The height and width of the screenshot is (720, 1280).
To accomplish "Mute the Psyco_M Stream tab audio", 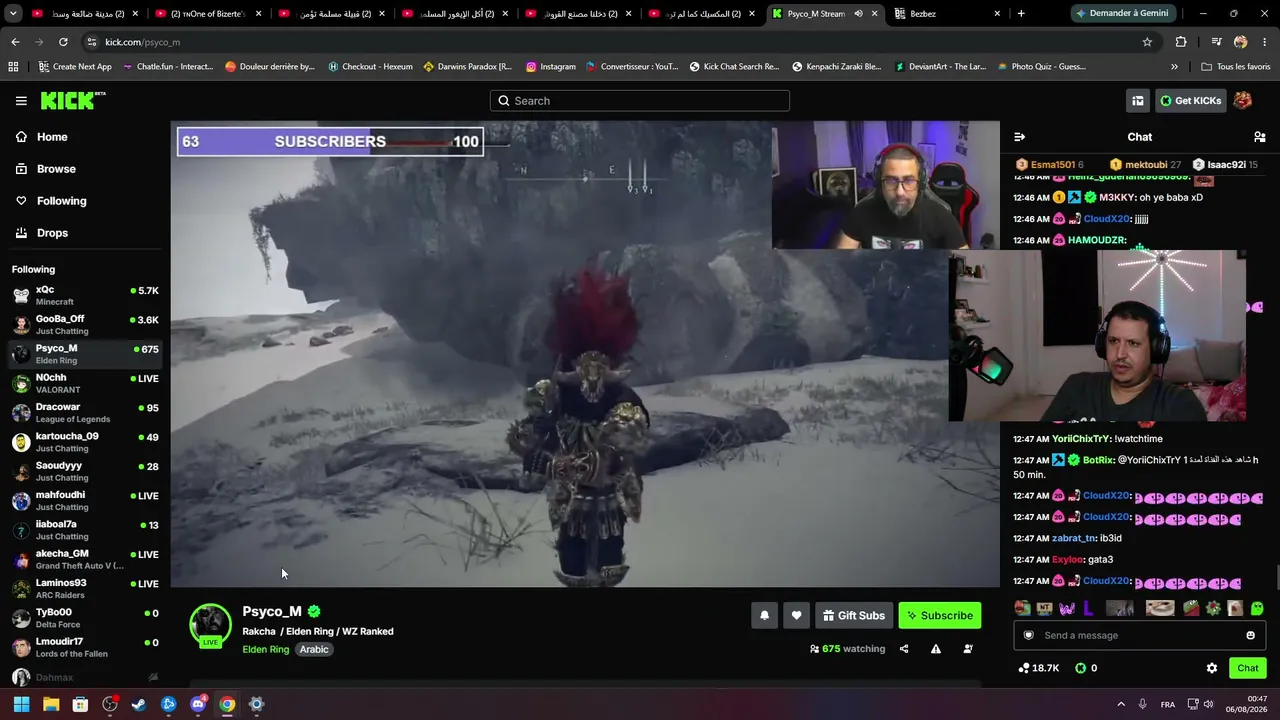I will click(x=858, y=14).
